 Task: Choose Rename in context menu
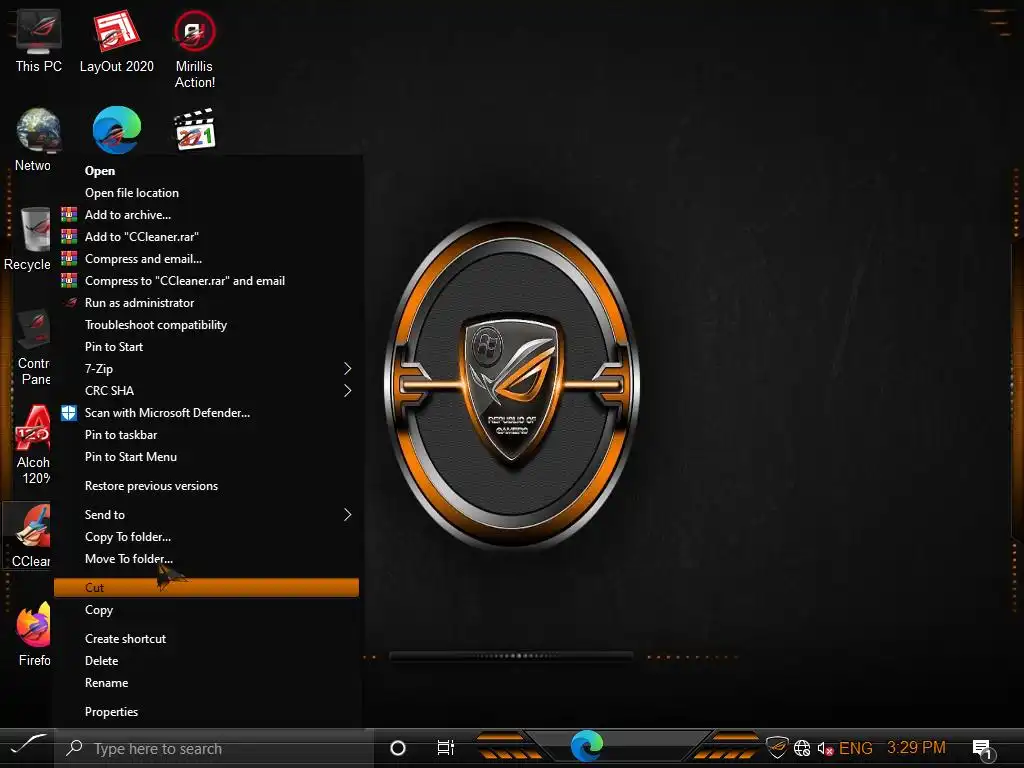pyautogui.click(x=206, y=683)
